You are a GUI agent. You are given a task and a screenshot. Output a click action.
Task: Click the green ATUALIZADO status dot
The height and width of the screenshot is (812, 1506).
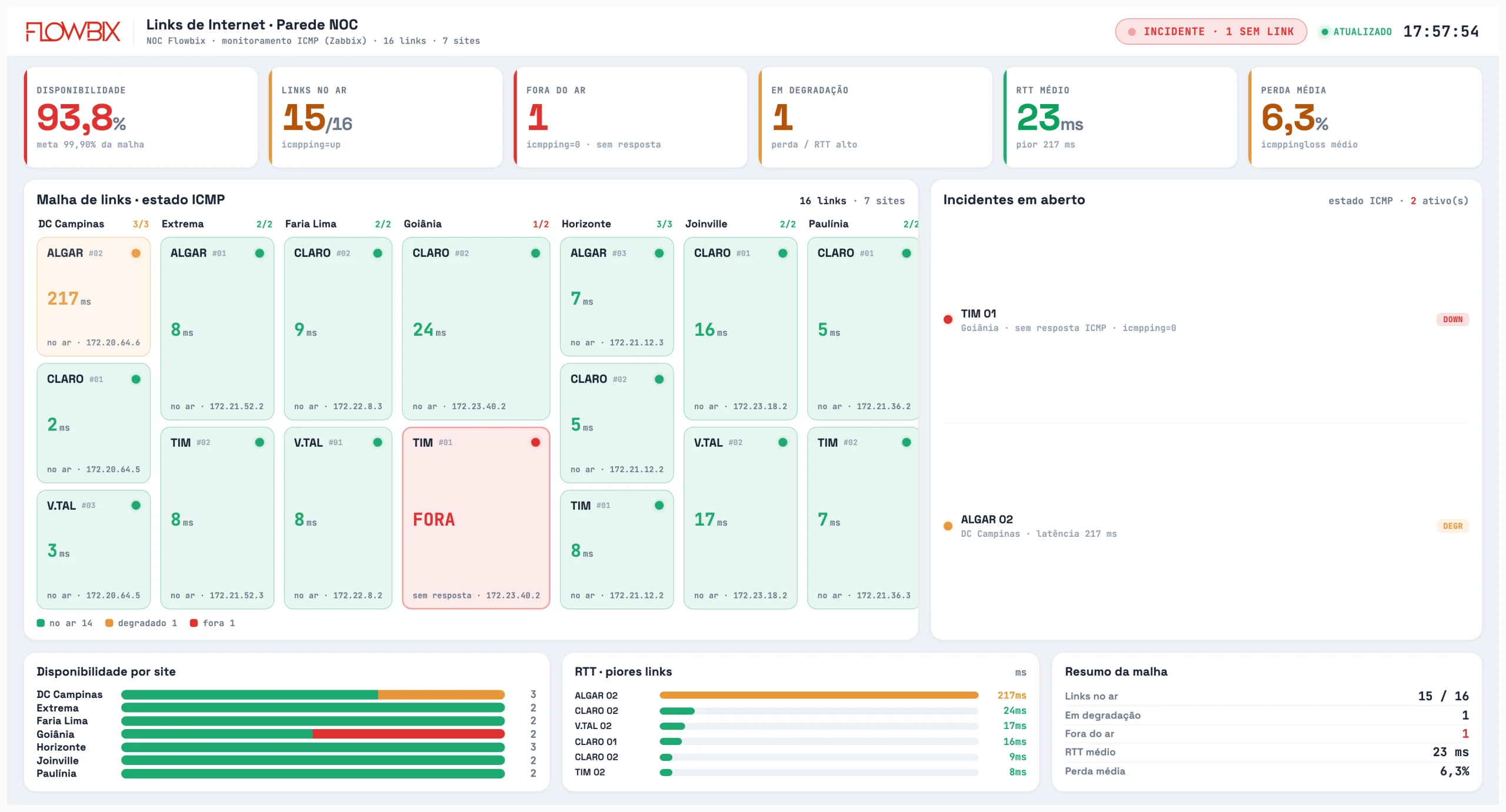click(x=1325, y=32)
